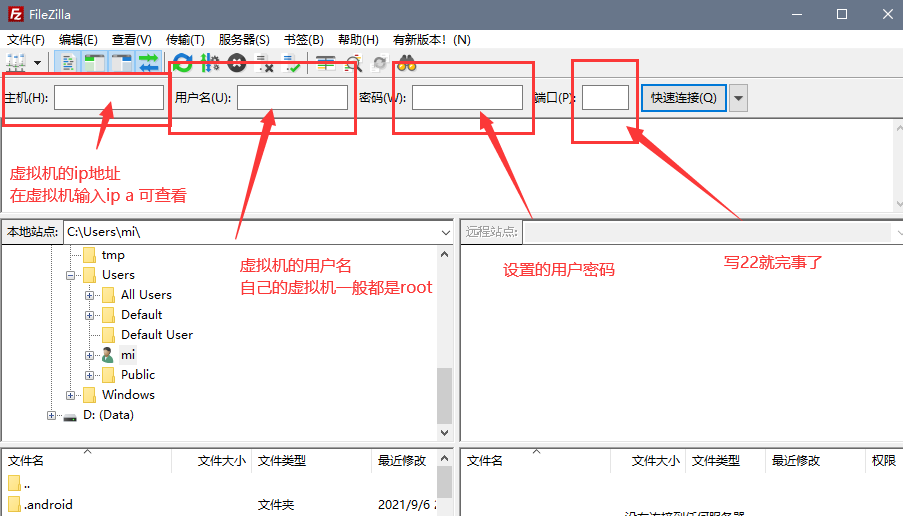This screenshot has height=516, width=903.
Task: Open quick connect history dropdown
Action: click(x=738, y=98)
